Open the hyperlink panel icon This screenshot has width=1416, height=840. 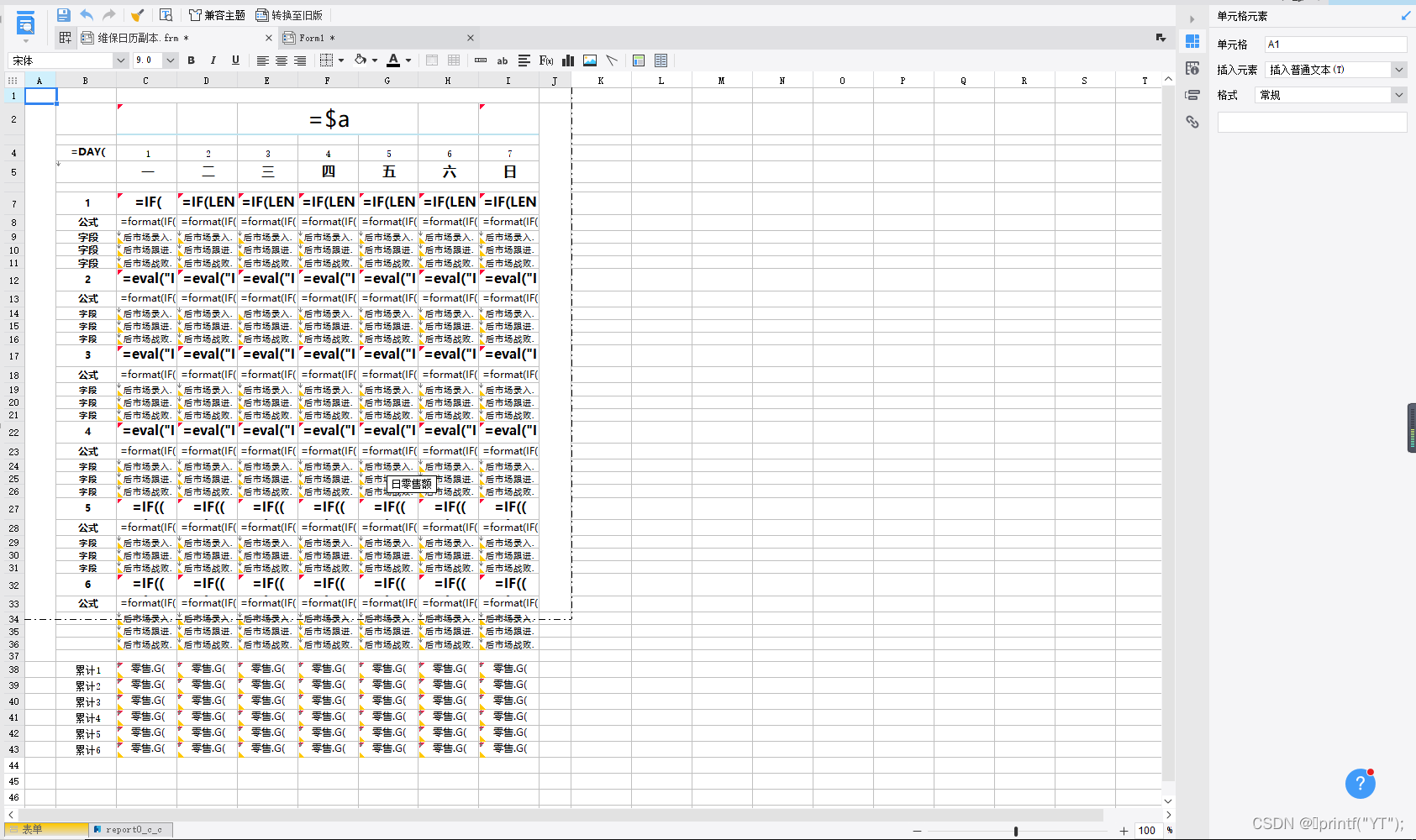tap(1192, 122)
